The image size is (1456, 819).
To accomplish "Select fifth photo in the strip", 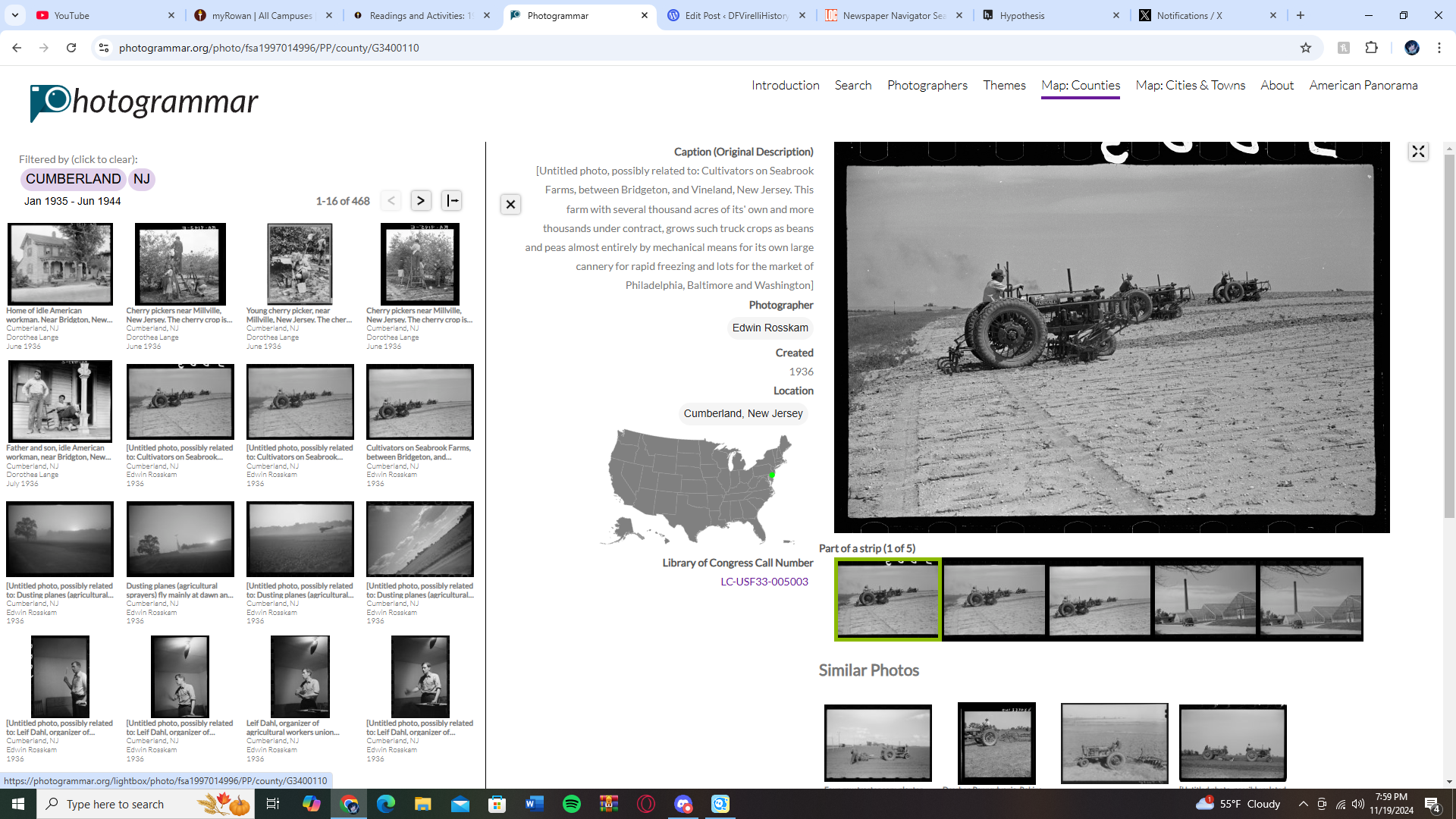I will coord(1310,600).
